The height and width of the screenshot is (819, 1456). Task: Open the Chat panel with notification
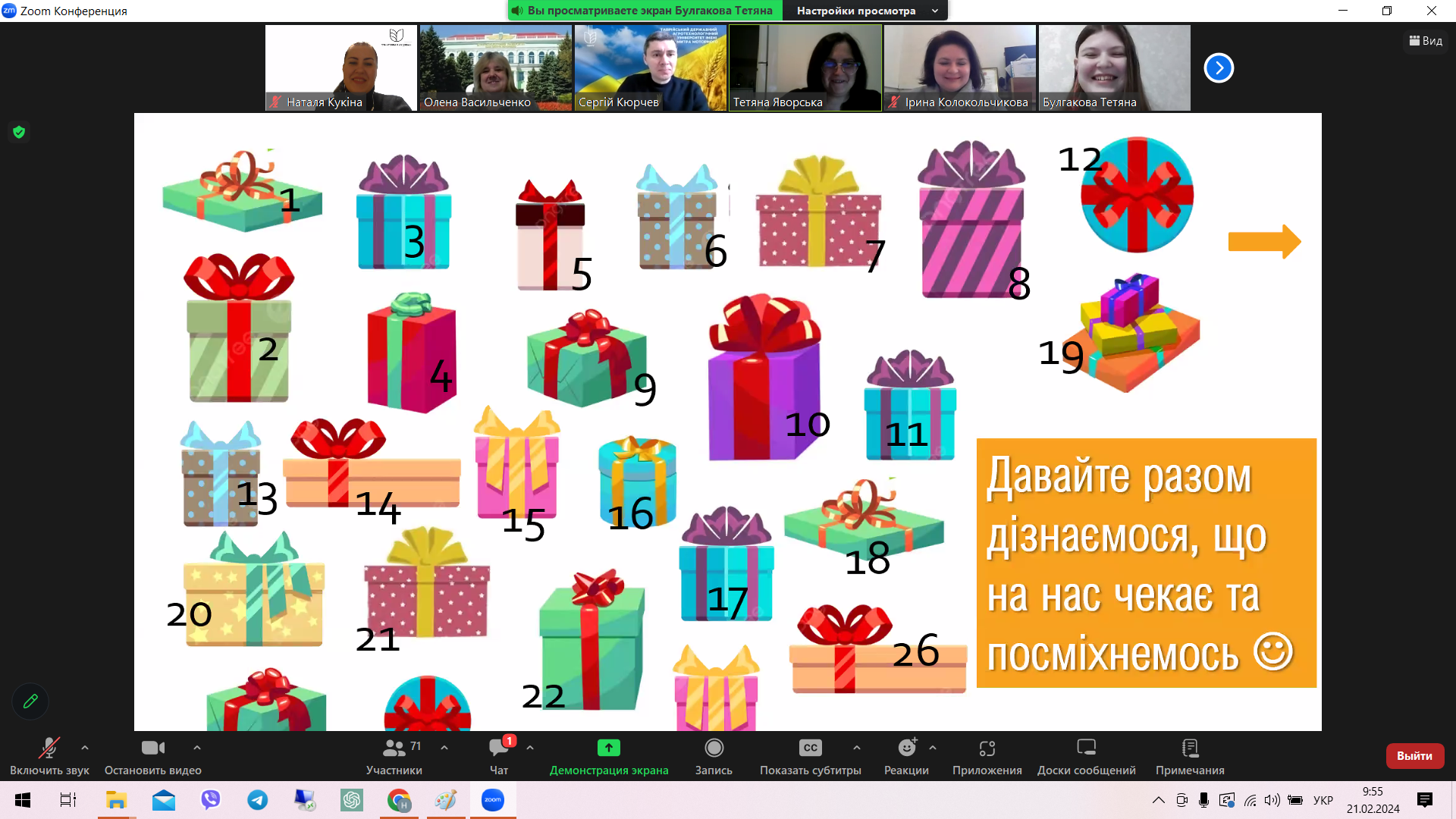coord(499,748)
